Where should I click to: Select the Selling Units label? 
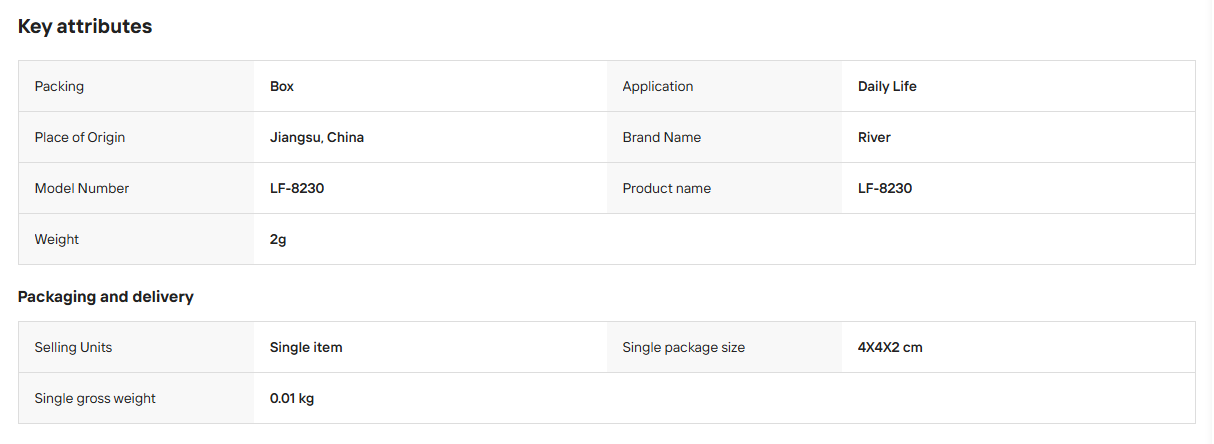click(73, 347)
